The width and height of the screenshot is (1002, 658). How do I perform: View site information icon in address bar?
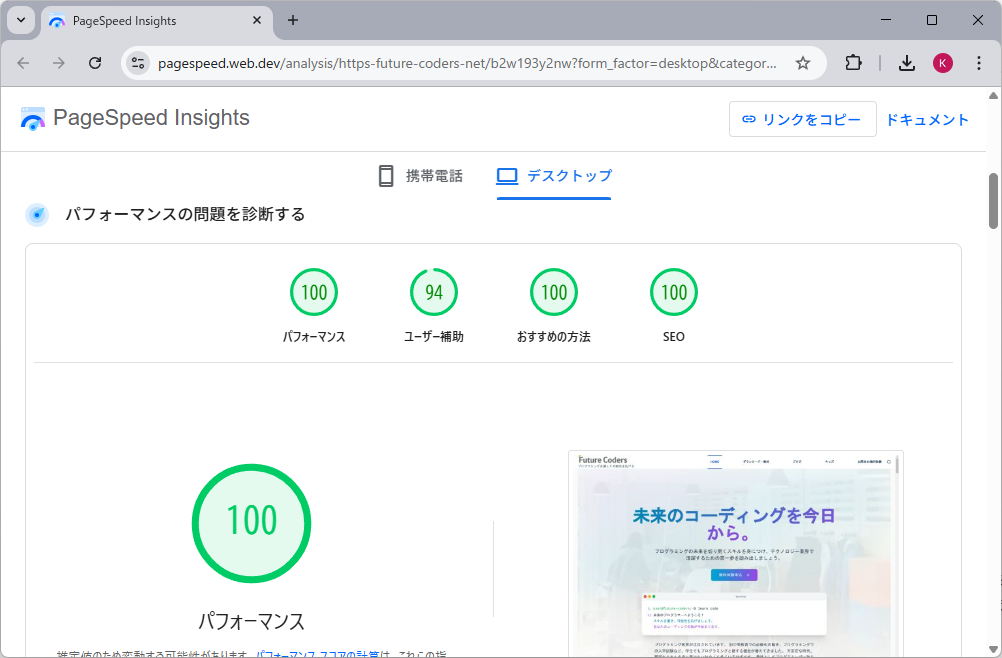click(138, 63)
